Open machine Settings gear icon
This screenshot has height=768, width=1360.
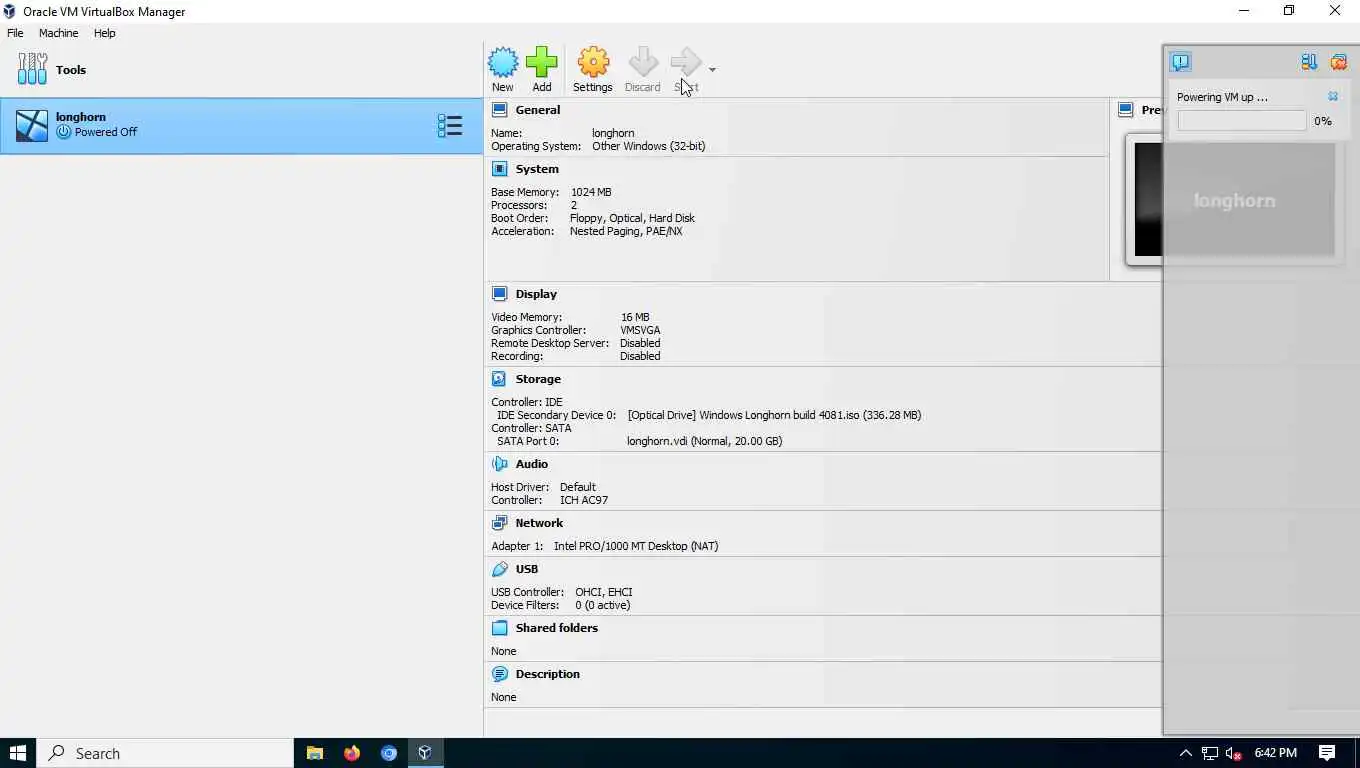(593, 62)
